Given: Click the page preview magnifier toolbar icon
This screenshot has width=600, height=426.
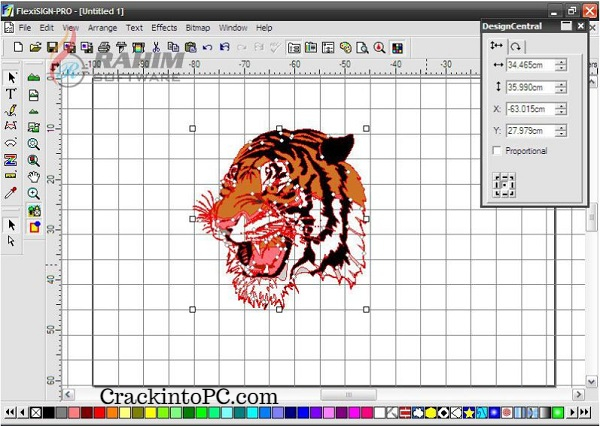Looking at the screenshot, I should tap(362, 48).
